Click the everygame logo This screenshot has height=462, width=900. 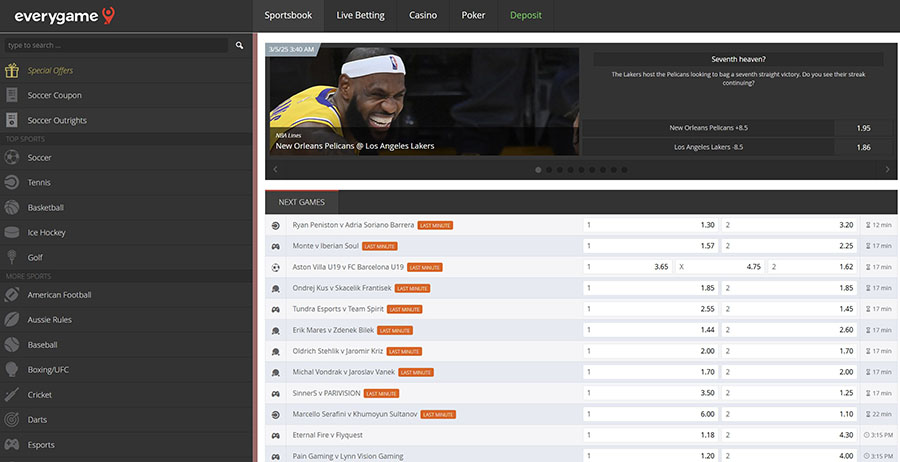click(x=64, y=16)
